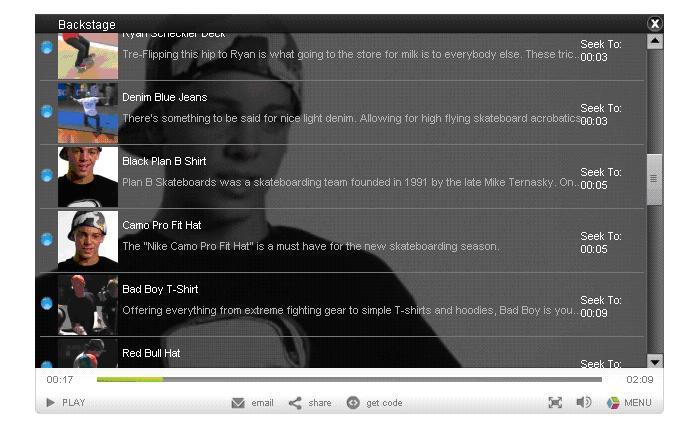Select blue dot beside Camo Pro Fit Hat

click(x=47, y=239)
